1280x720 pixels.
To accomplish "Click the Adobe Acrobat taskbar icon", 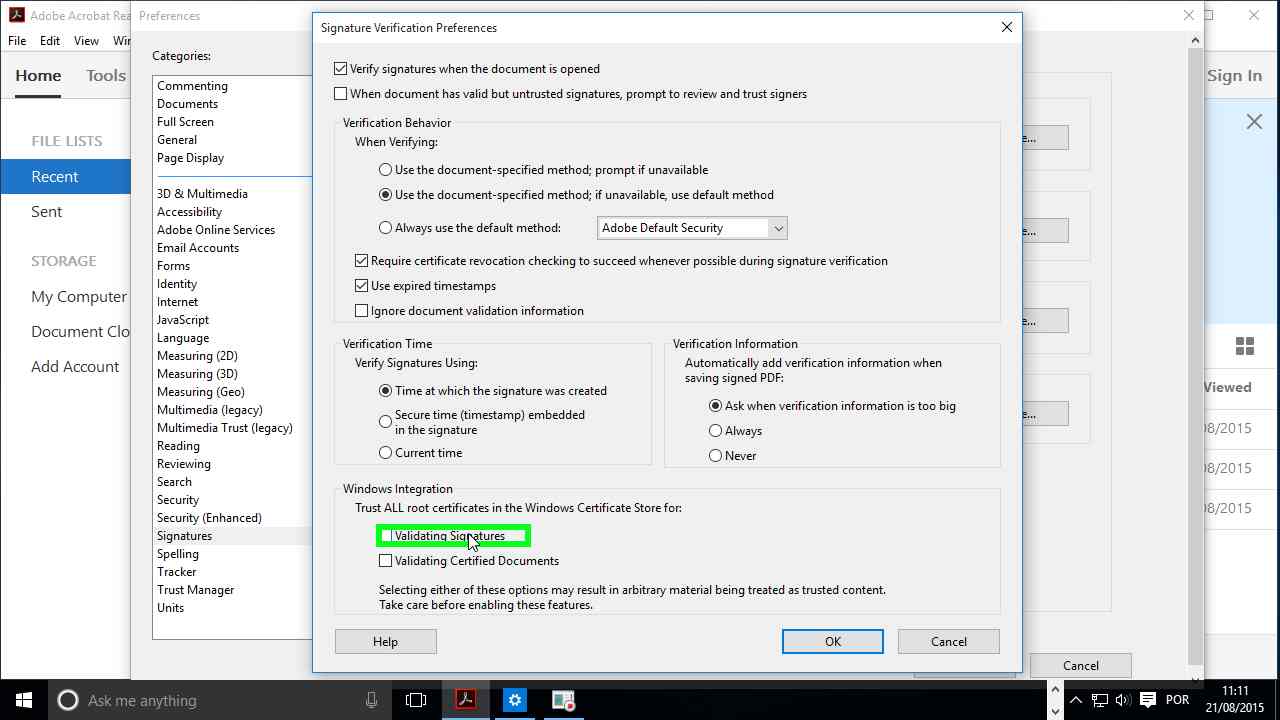I will pyautogui.click(x=465, y=700).
